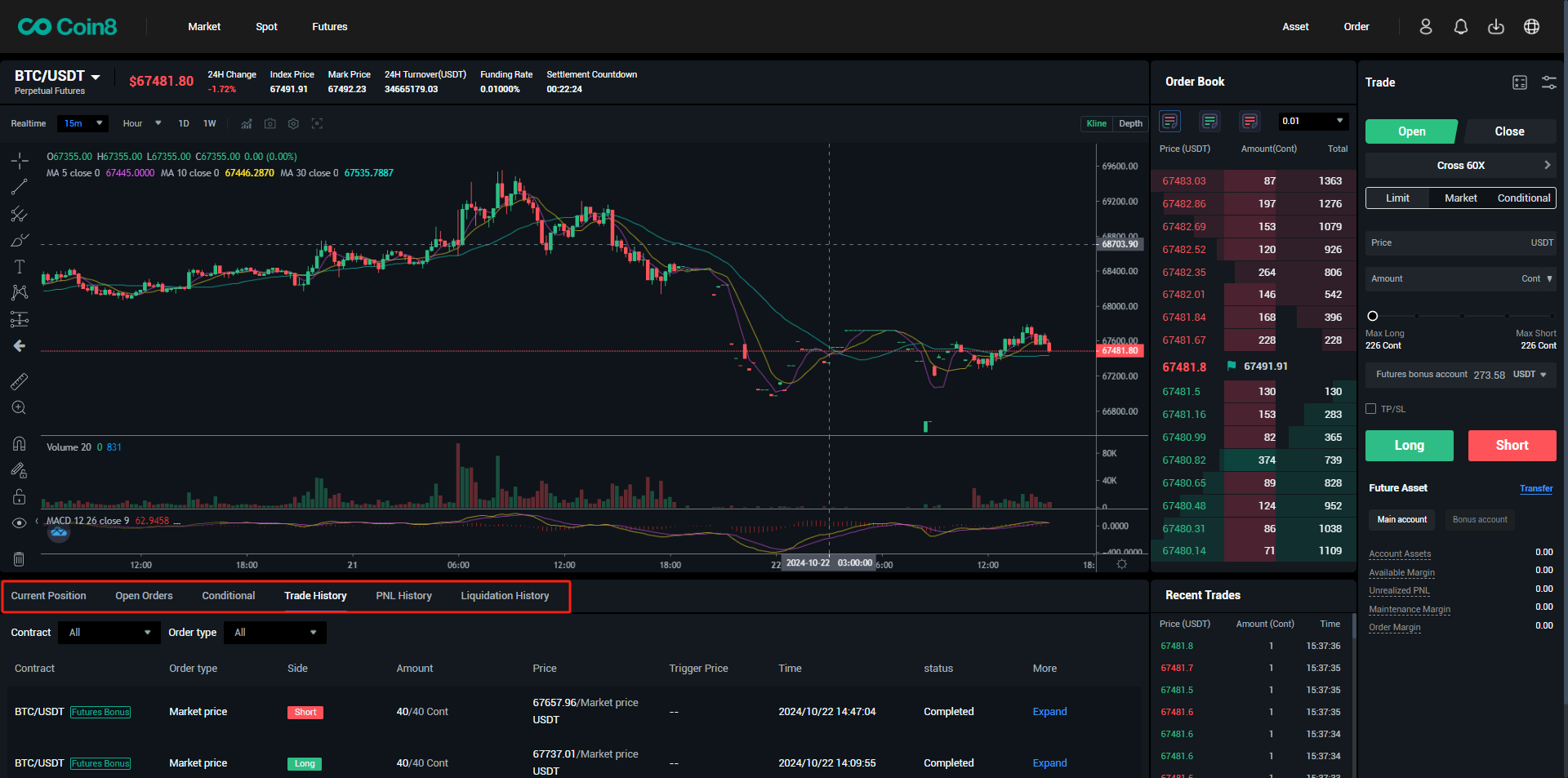This screenshot has width=1568, height=778.
Task: Switch chart to Depth view
Action: [x=1130, y=123]
